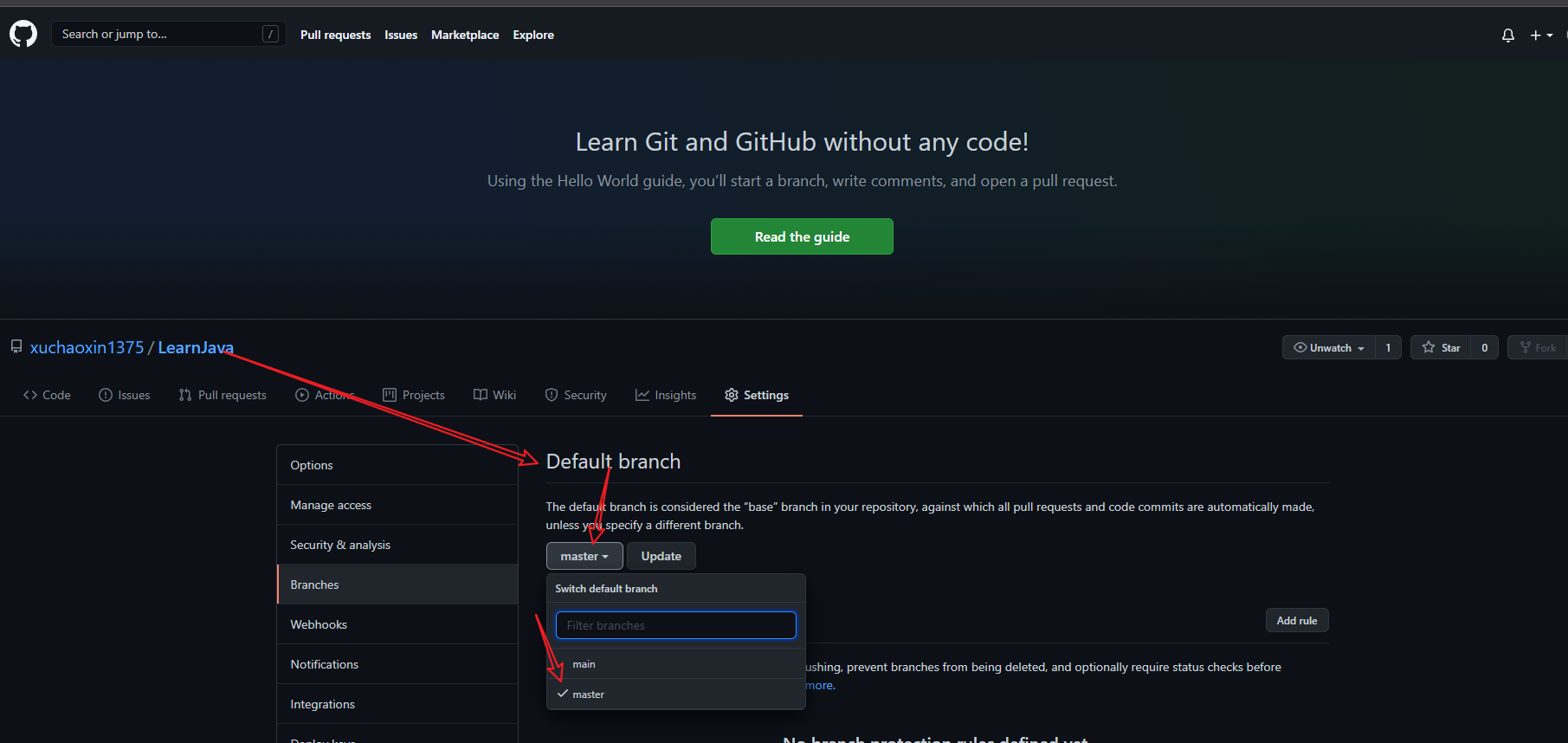Viewport: 1568px width, 743px height.
Task: Open the Issues repository tab
Action: 125,395
